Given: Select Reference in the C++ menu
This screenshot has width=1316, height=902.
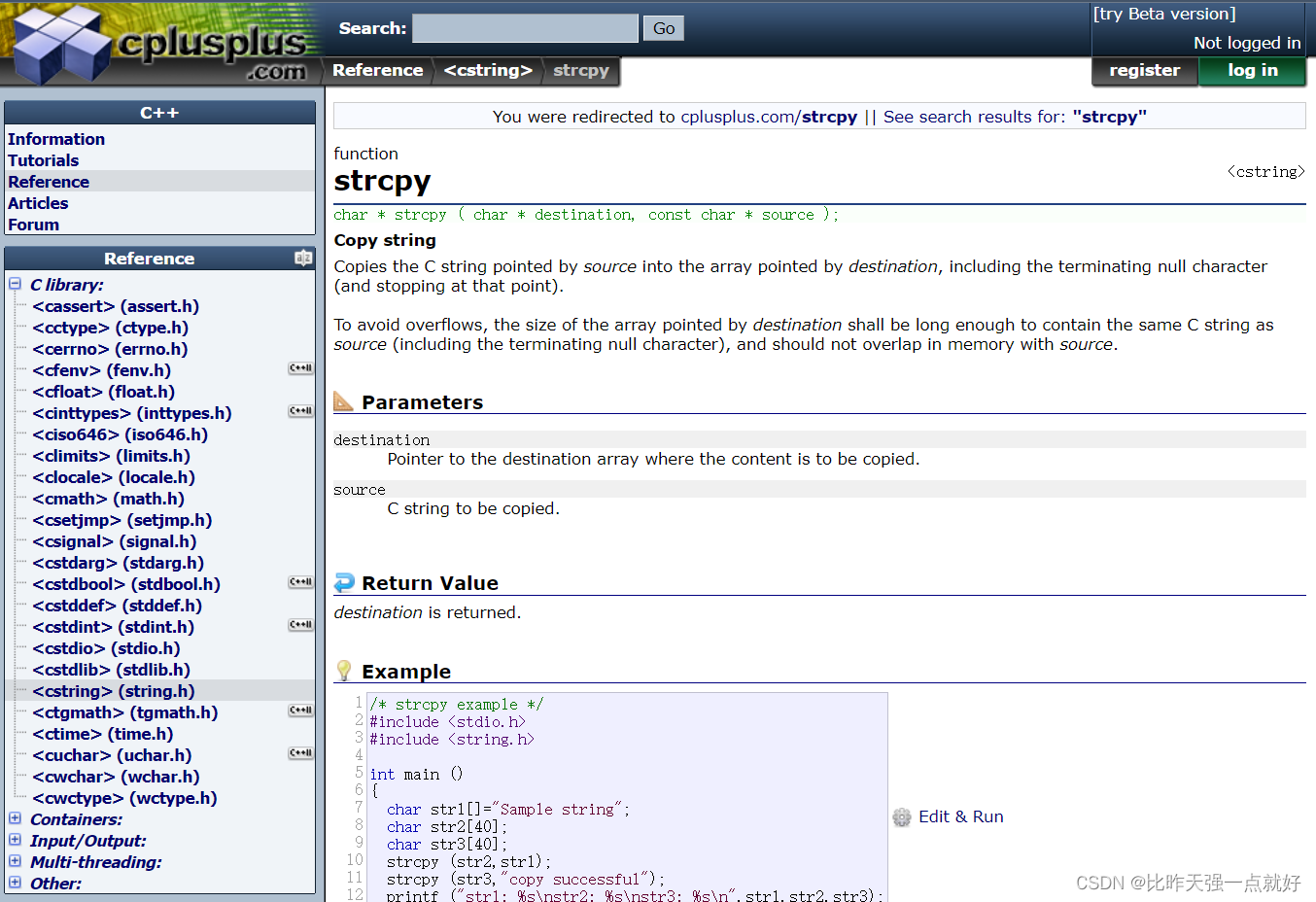Looking at the screenshot, I should 49,182.
